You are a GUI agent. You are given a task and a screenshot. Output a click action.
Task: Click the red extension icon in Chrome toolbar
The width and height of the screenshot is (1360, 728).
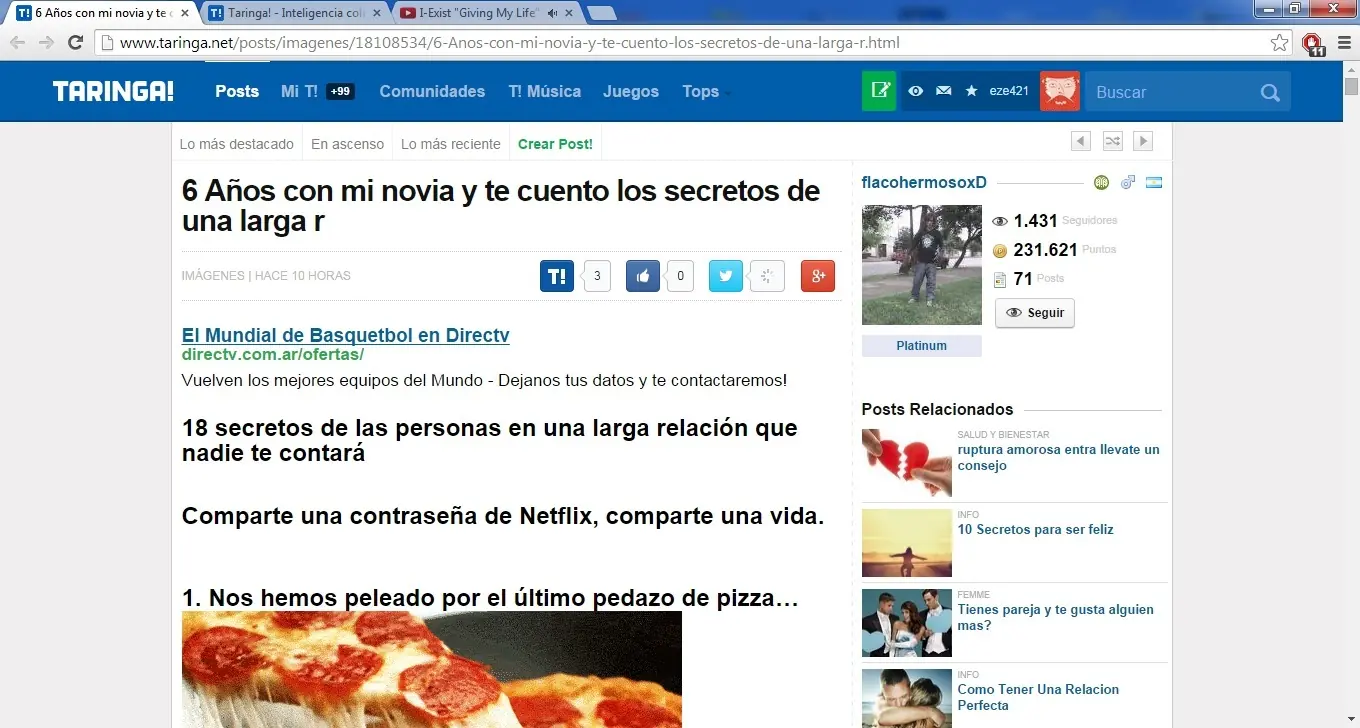(1313, 43)
